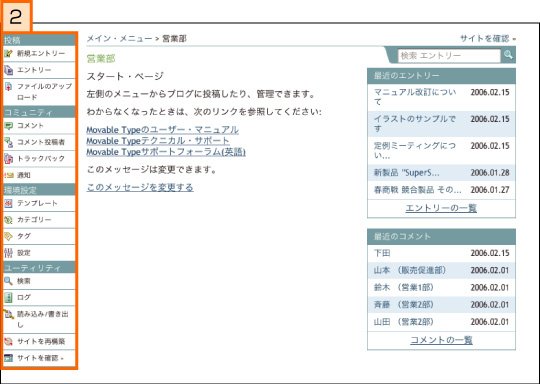The width and height of the screenshot is (540, 384).
Task: Click the 営業部 blog title heading
Action: (101, 59)
